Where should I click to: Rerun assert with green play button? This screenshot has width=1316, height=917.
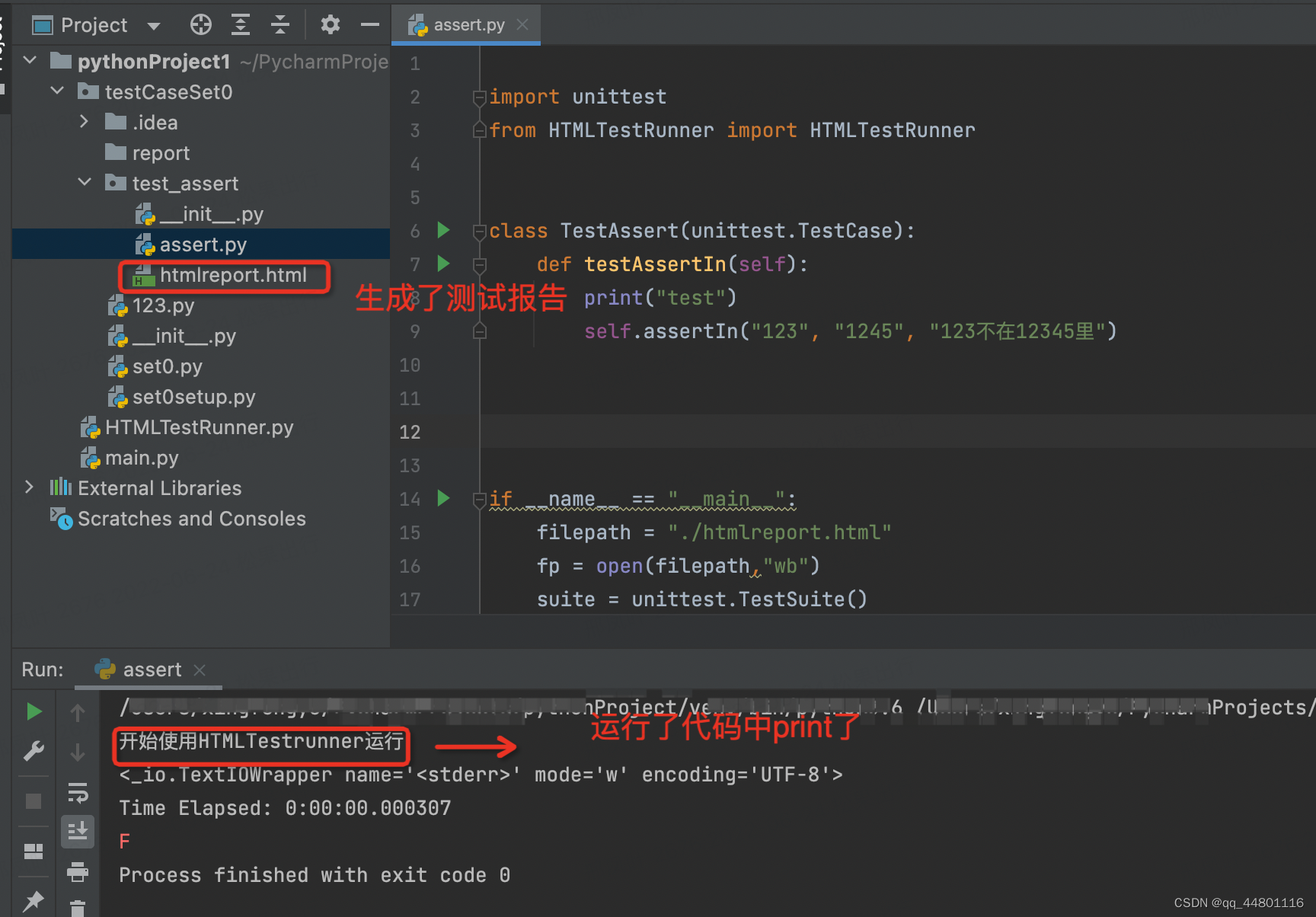(34, 711)
